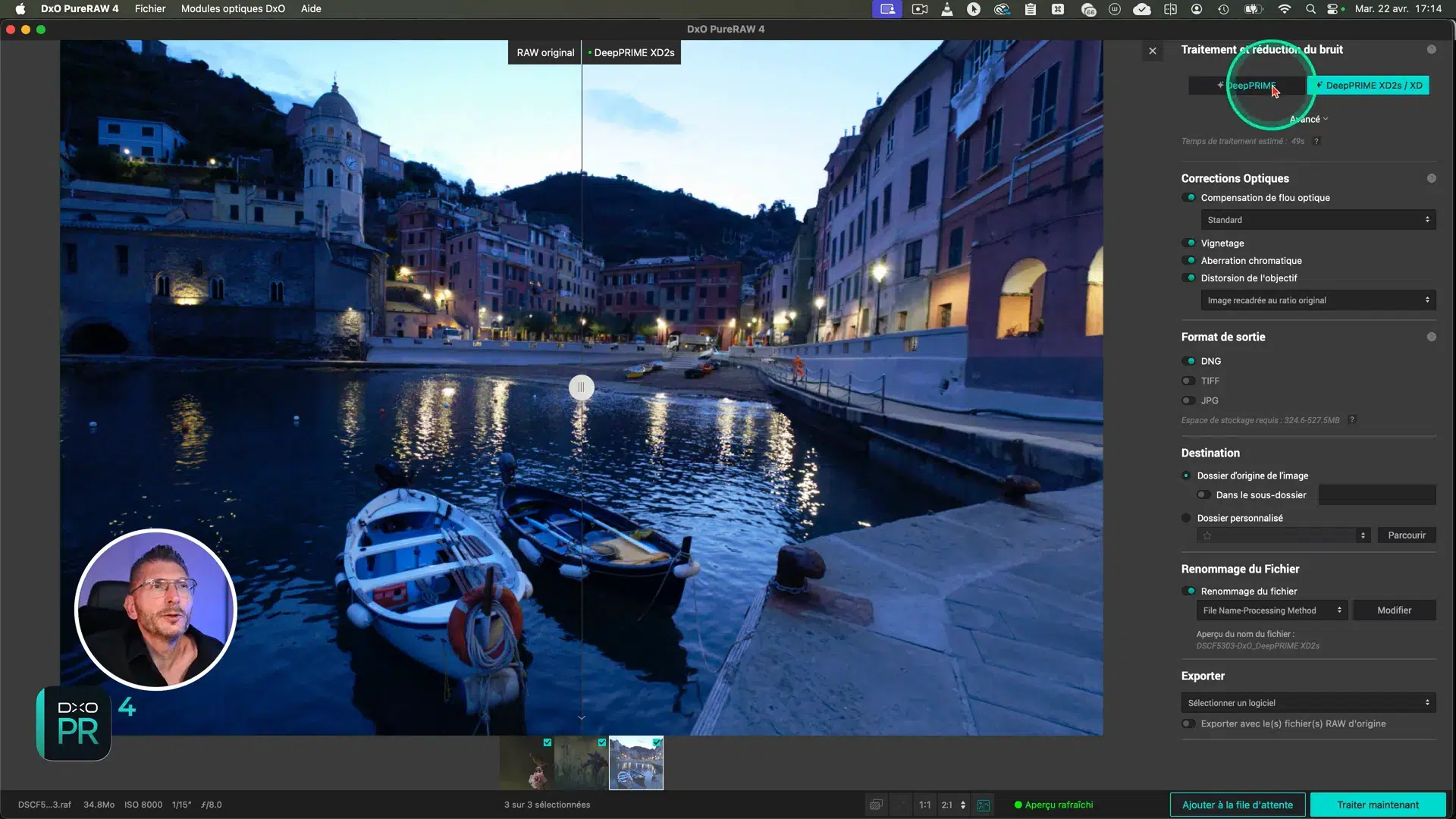The width and height of the screenshot is (1456, 819).
Task: Toggle Dans le sous-dossier option
Action: coord(1203,494)
